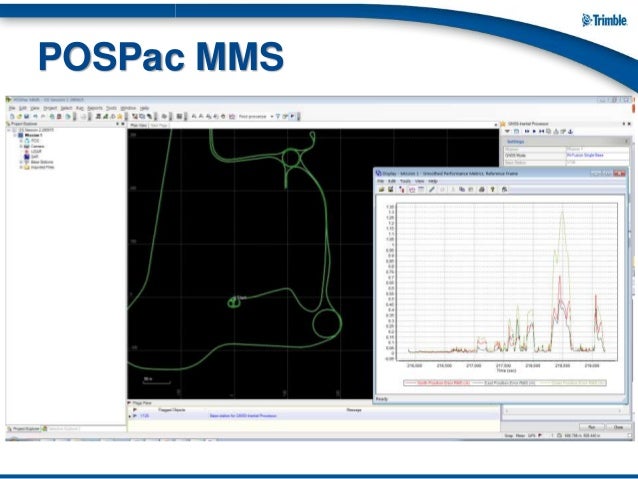The width and height of the screenshot is (638, 479).
Task: Open the Project menu in main menu bar
Action: (x=50, y=108)
